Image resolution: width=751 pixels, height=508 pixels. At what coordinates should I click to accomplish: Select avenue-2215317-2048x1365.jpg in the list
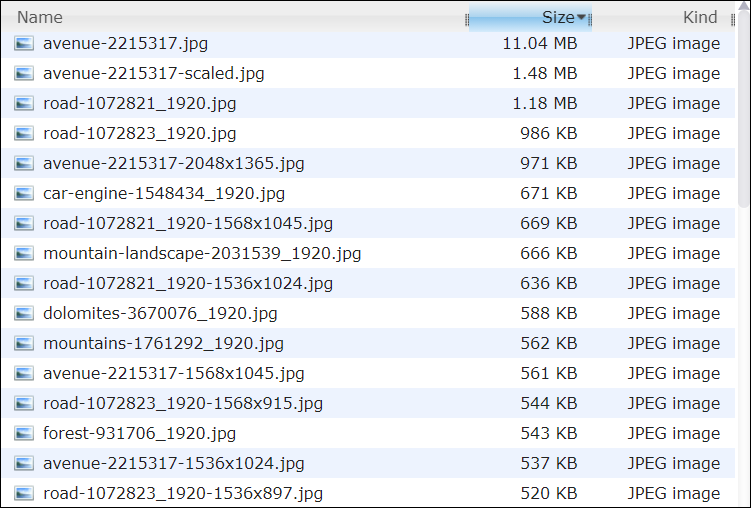(x=368, y=163)
